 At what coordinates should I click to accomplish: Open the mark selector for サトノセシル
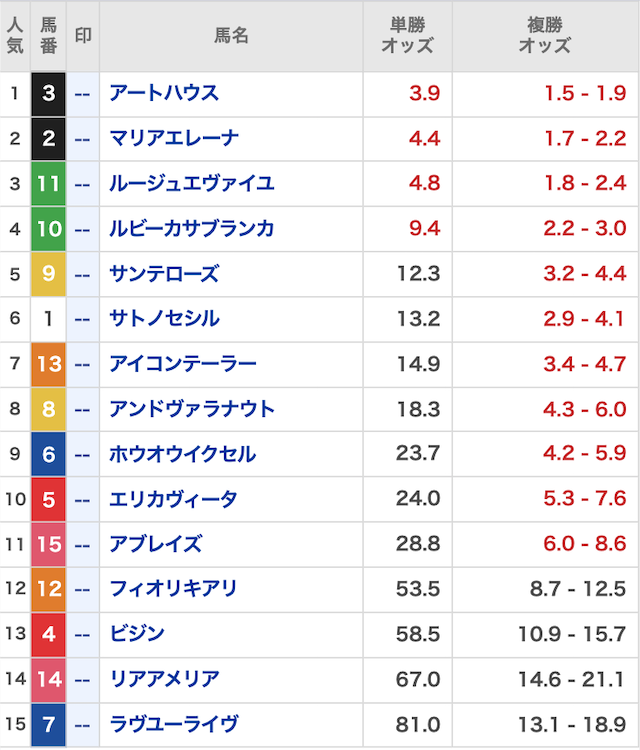point(83,319)
